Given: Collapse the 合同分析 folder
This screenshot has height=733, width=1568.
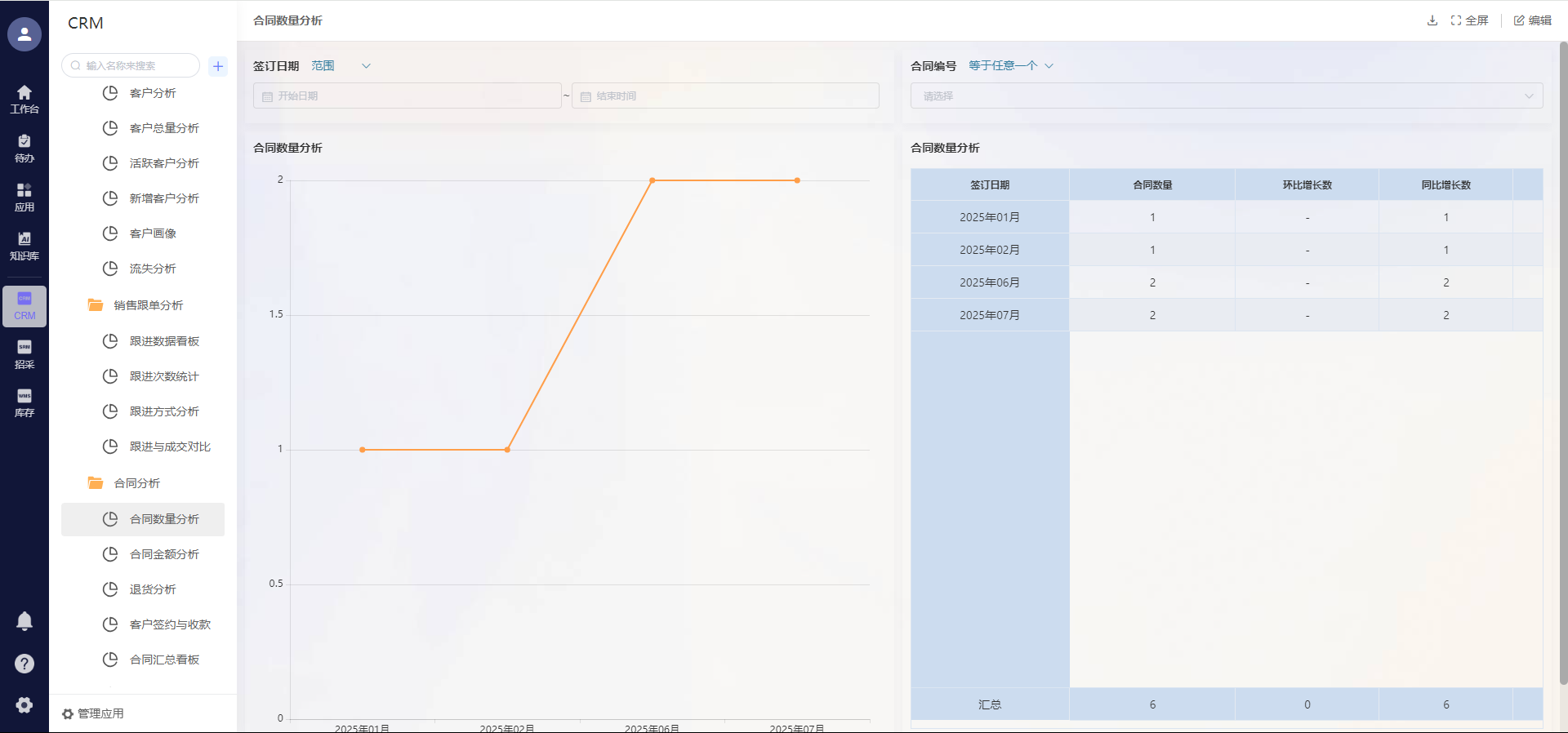Looking at the screenshot, I should [136, 483].
